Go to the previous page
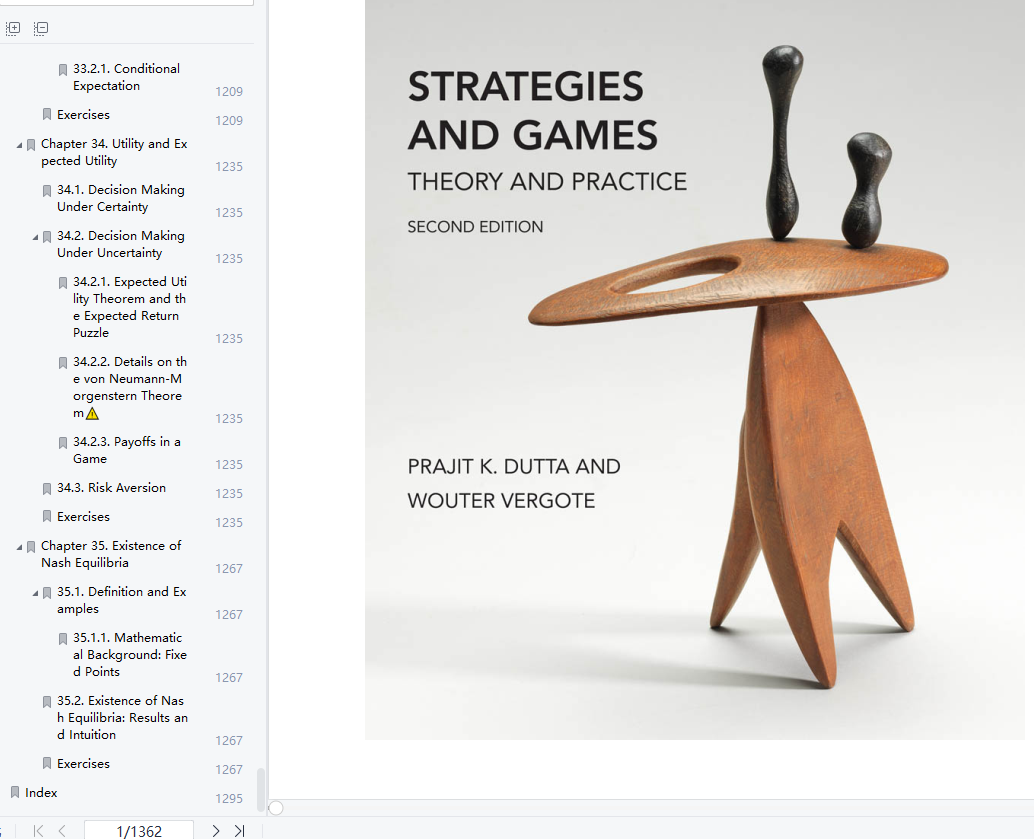This screenshot has height=839, width=1034. (62, 831)
